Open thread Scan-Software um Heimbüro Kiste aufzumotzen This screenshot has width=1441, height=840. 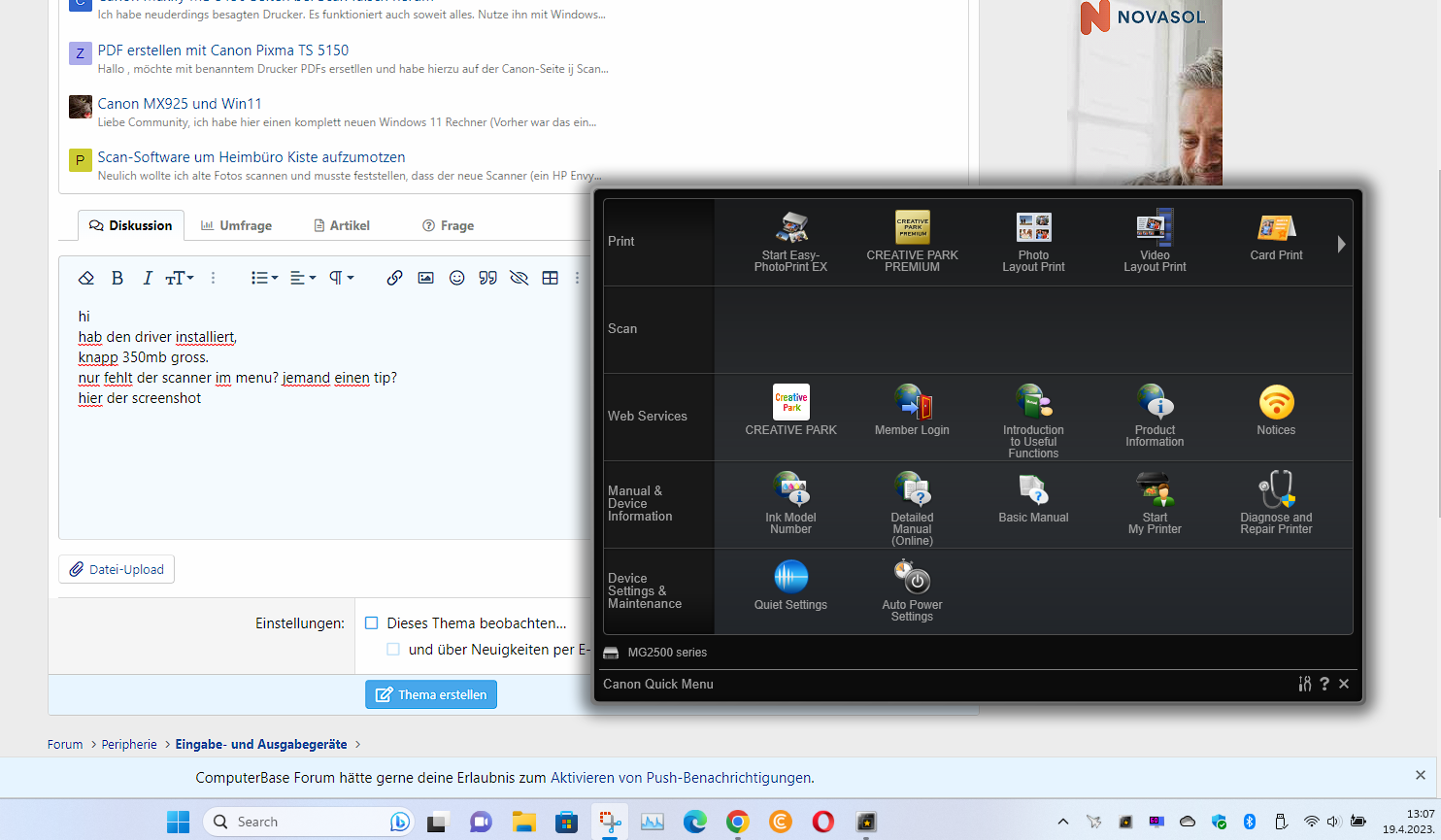pyautogui.click(x=251, y=157)
